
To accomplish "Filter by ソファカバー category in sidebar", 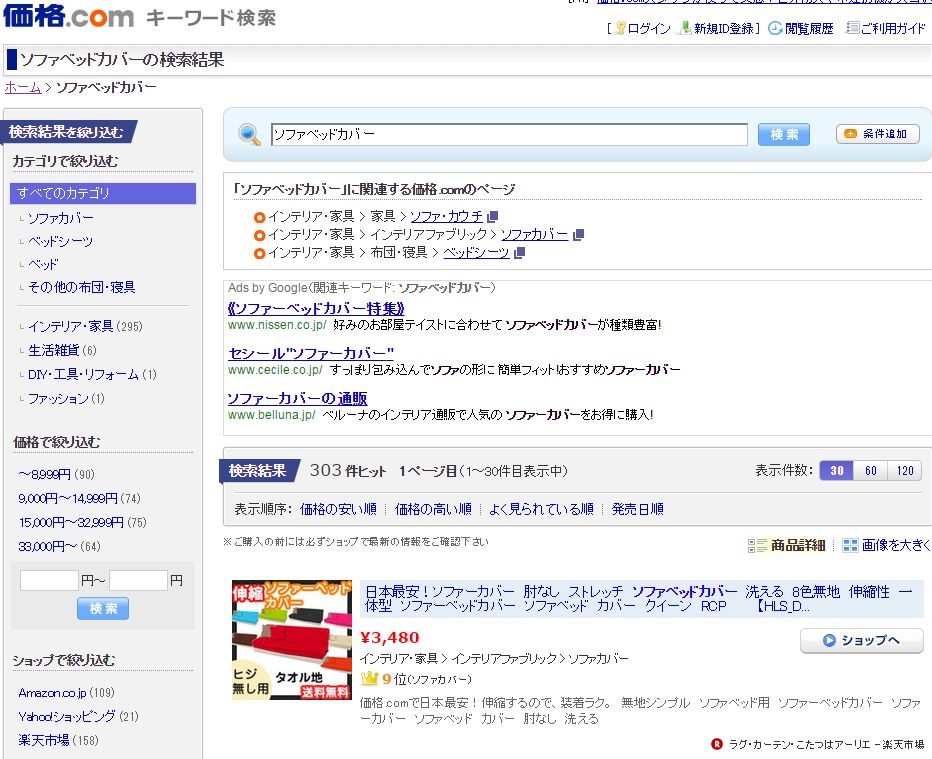I will pos(61,218).
